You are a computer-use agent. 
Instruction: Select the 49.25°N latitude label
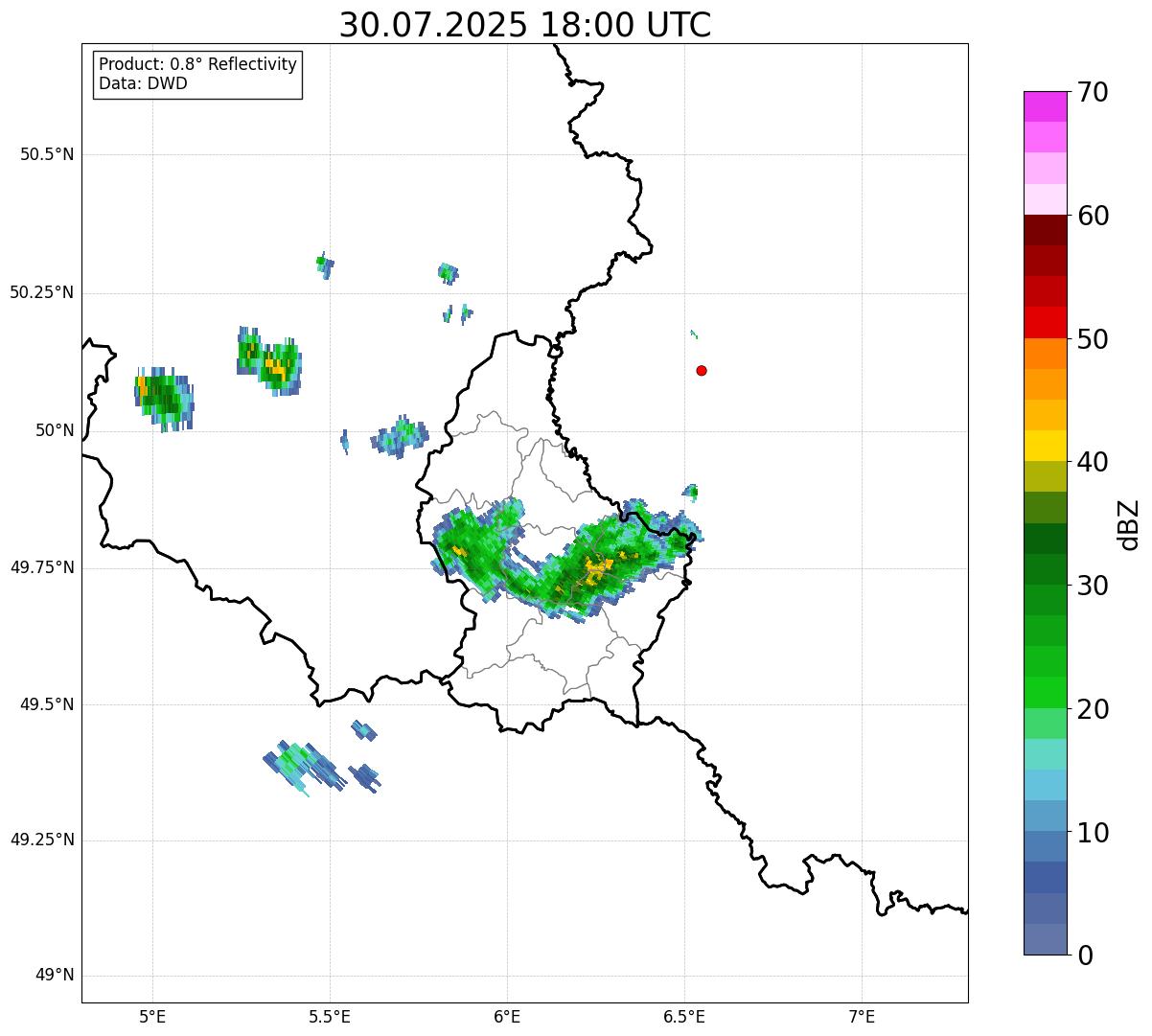pos(42,840)
